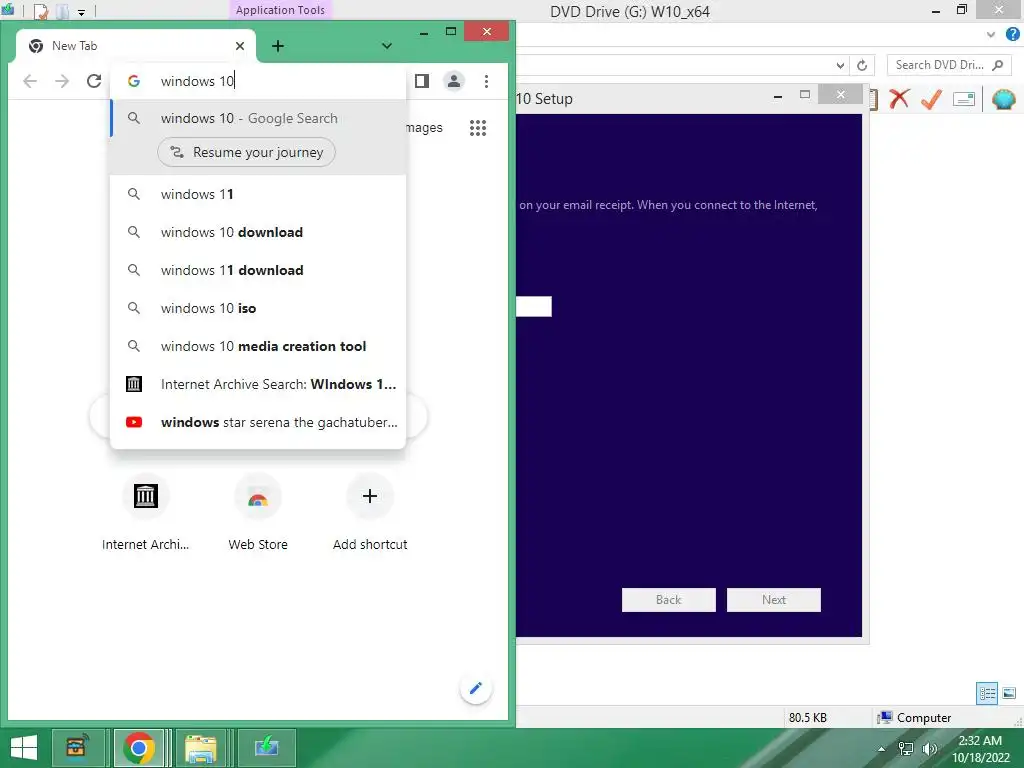Open File Explorer from taskbar
1024x768 pixels.
click(x=200, y=748)
